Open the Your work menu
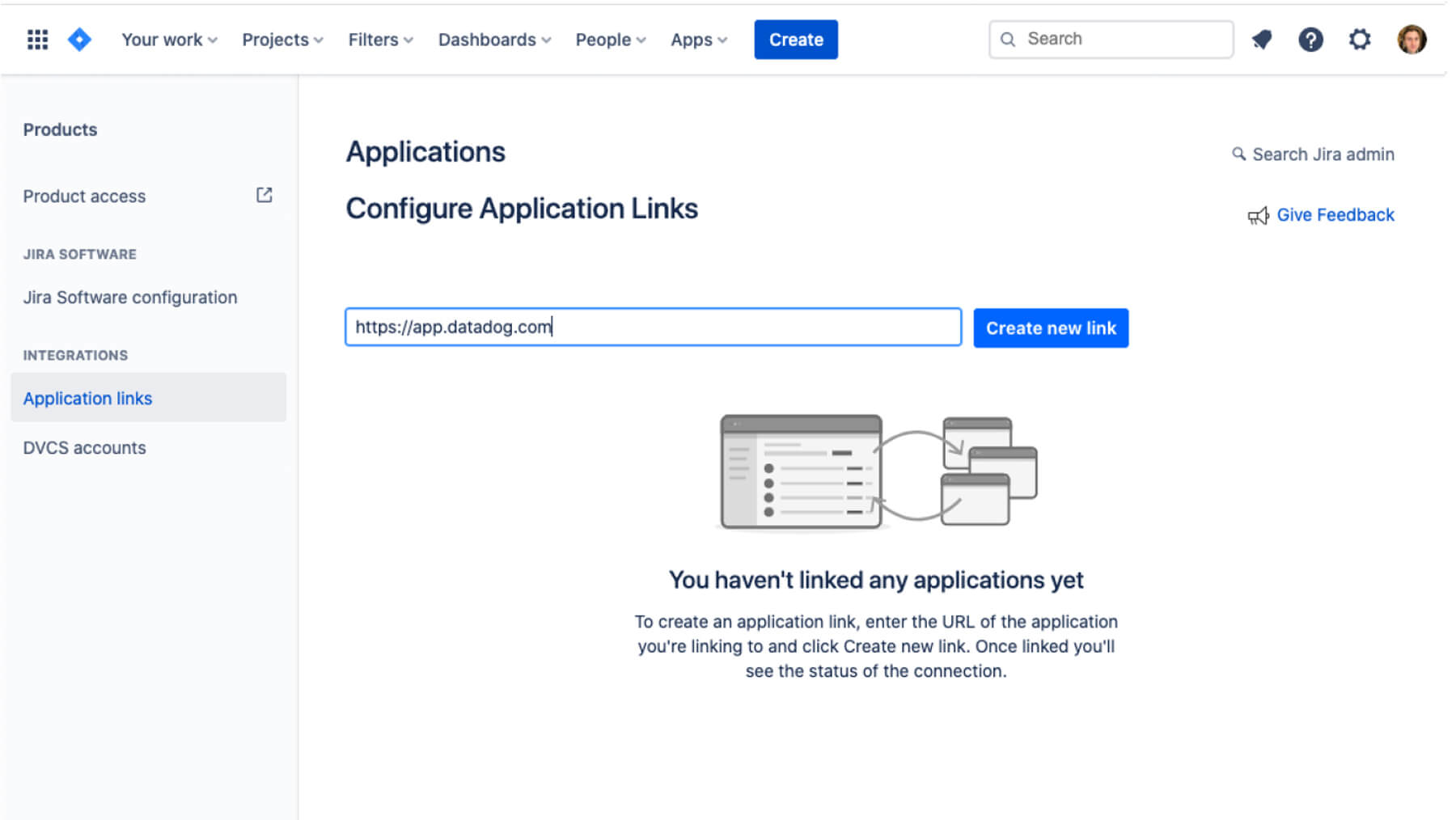The width and height of the screenshot is (1456, 820). tap(167, 39)
